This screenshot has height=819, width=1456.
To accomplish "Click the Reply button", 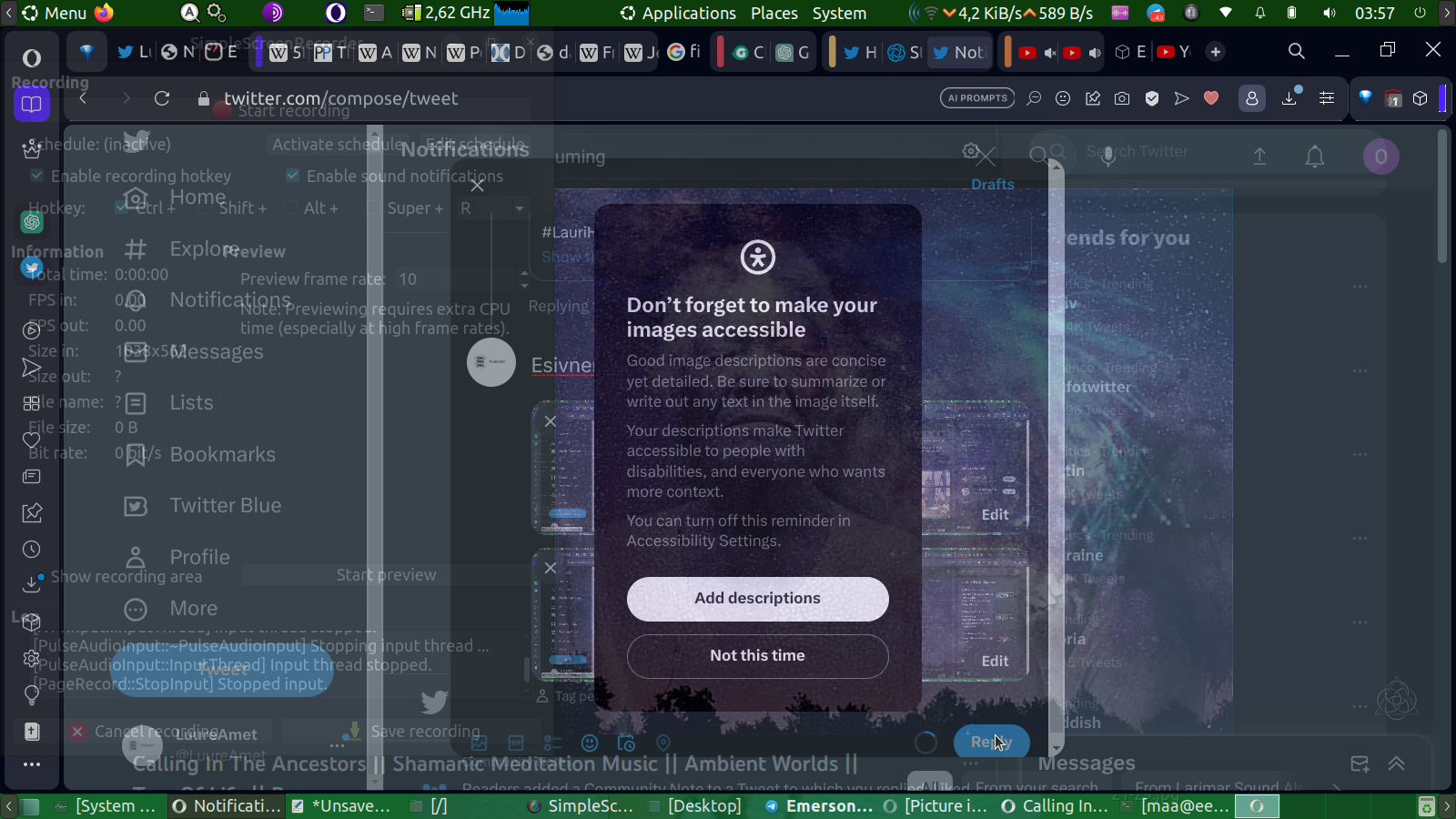I will 991,743.
